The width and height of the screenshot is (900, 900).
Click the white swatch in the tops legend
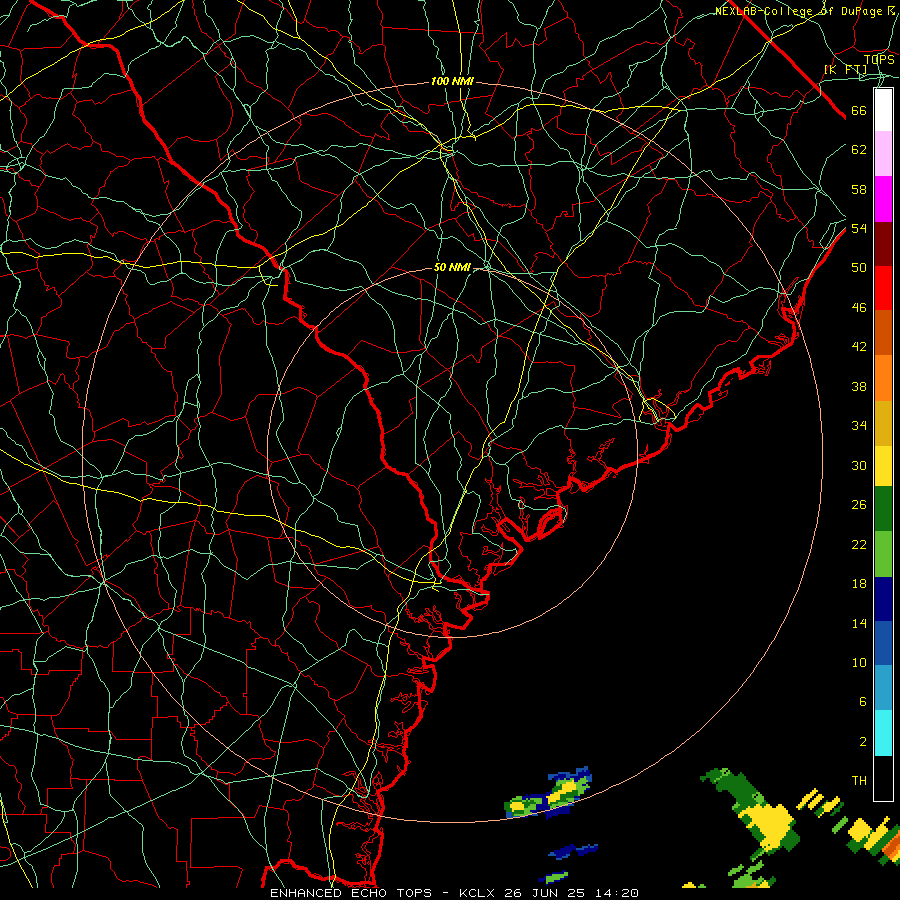coord(883,110)
